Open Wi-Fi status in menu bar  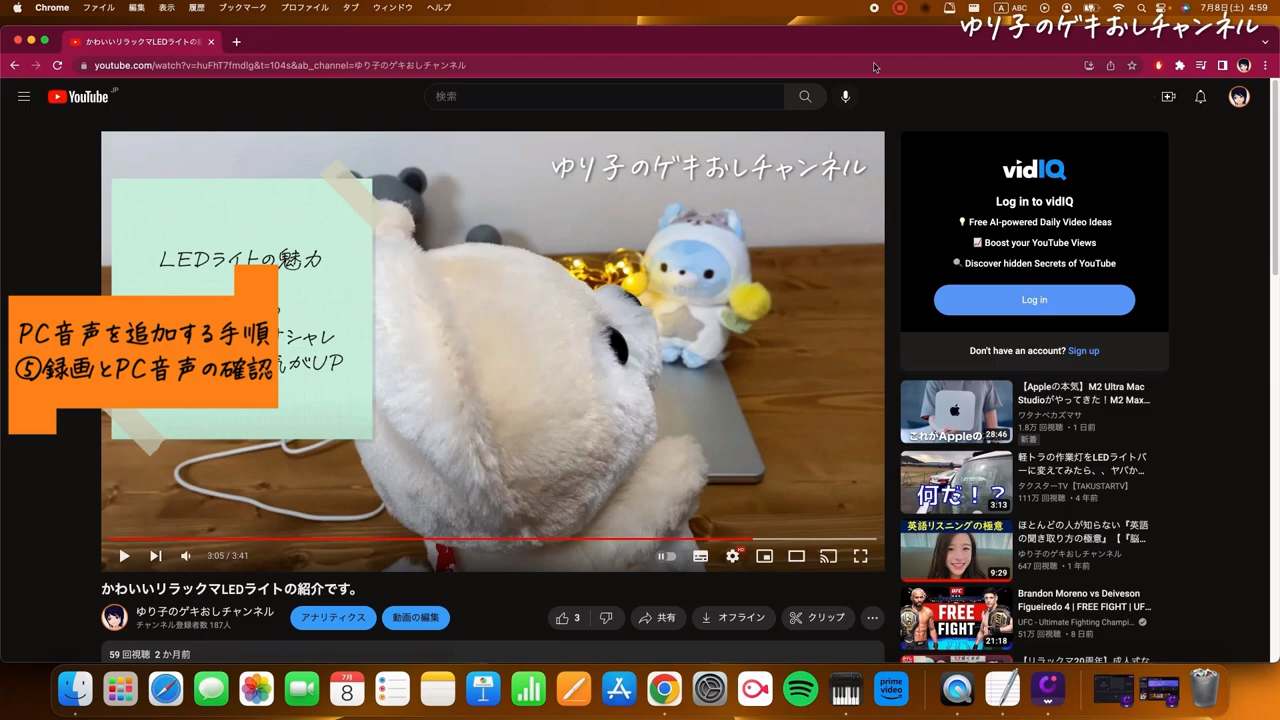click(1118, 8)
